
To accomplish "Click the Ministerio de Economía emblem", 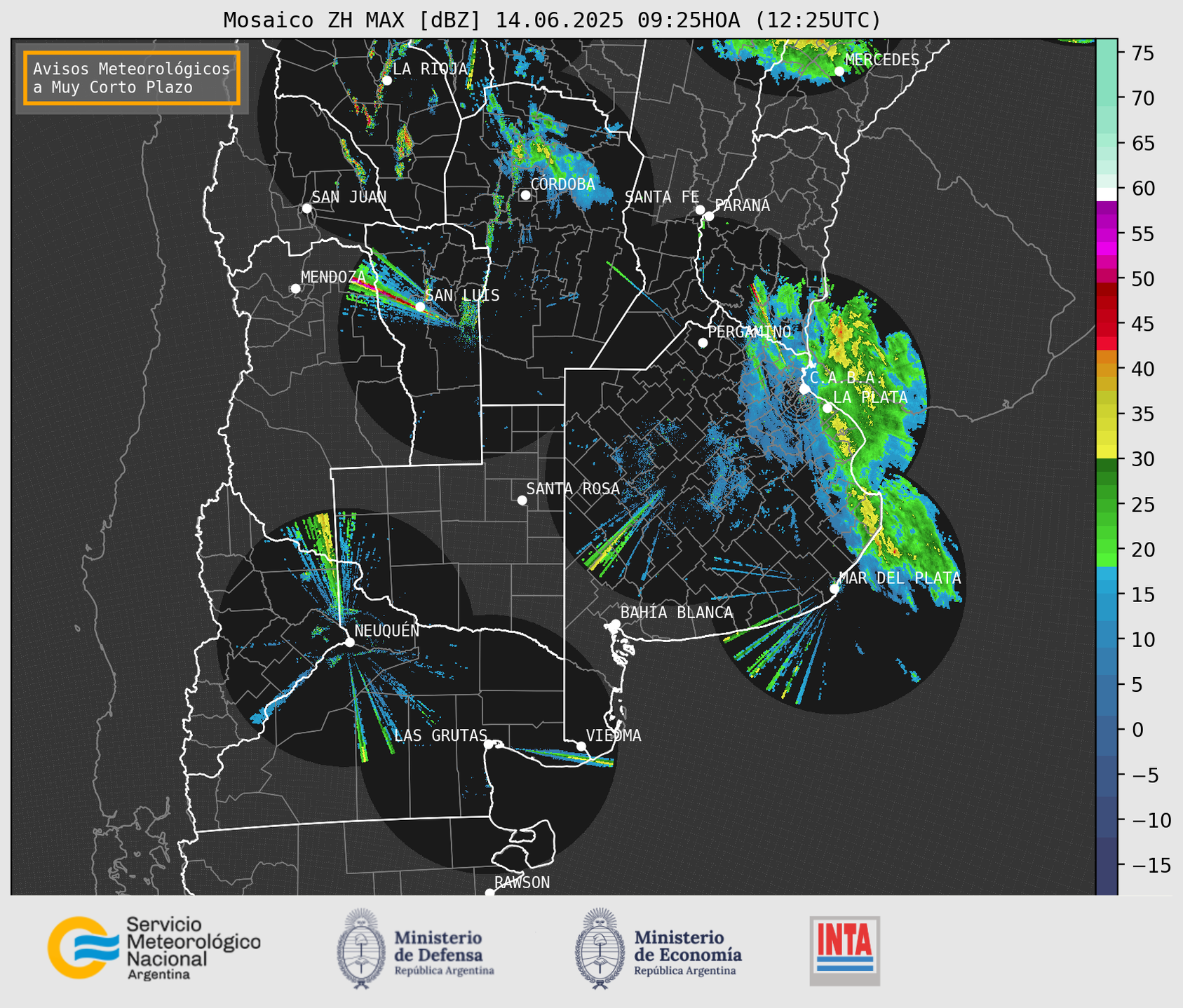I will [x=600, y=948].
